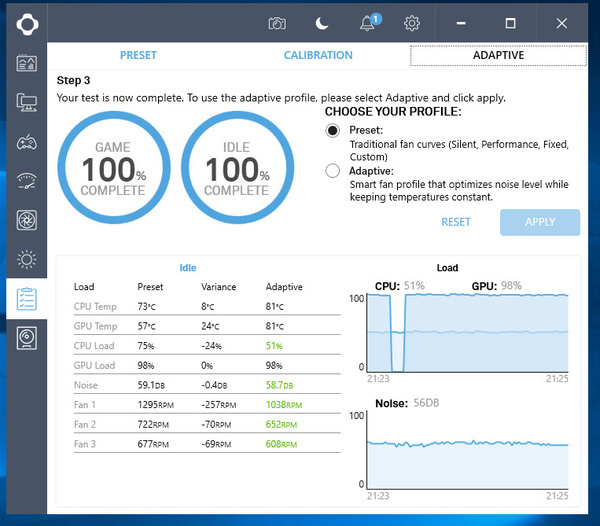Viewport: 600px width, 526px height.
Task: Open the dashboard monitoring sidebar icon
Action: 27,63
